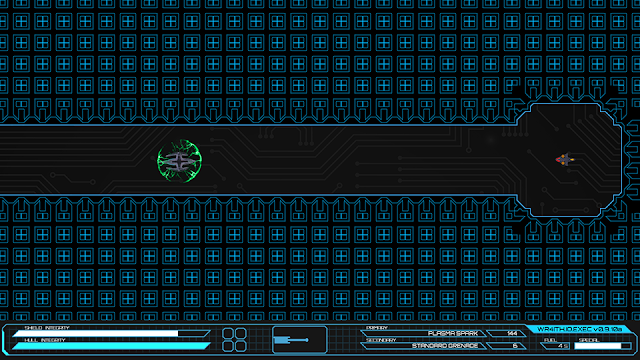Click the Shield Integrity label text
640x360 pixels.
pyautogui.click(x=47, y=328)
